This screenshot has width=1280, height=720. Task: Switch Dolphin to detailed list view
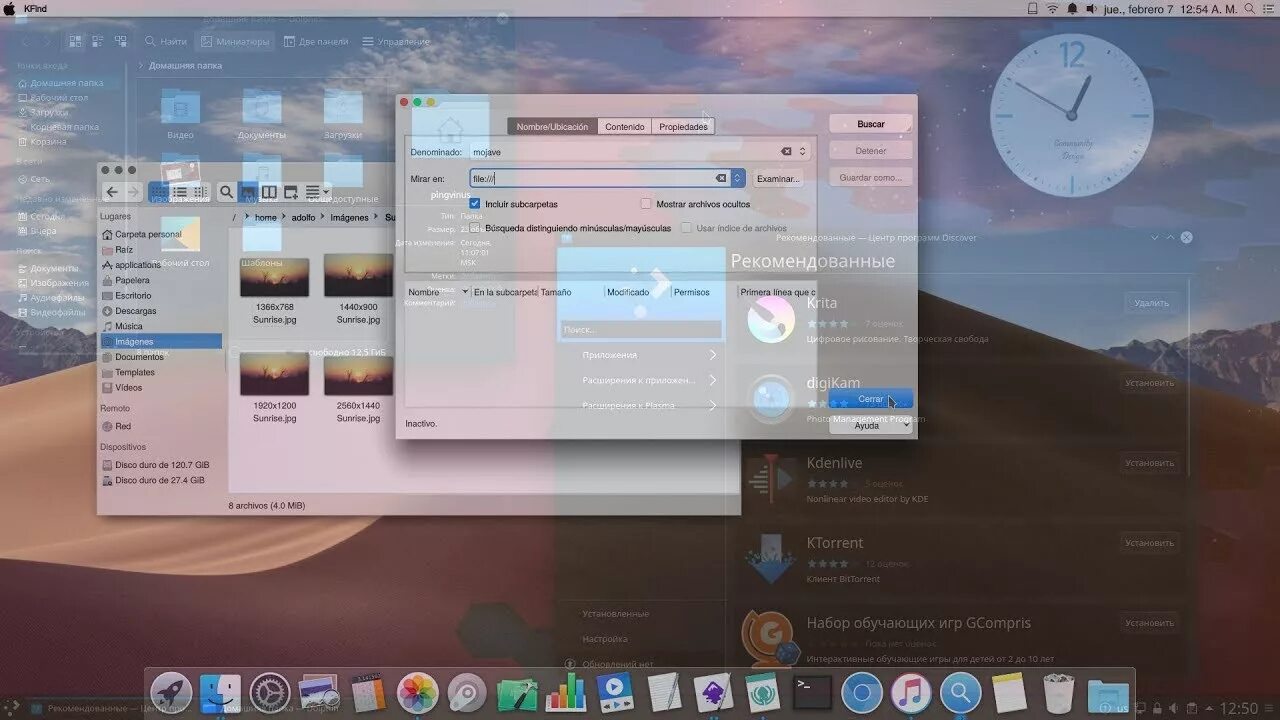(182, 192)
